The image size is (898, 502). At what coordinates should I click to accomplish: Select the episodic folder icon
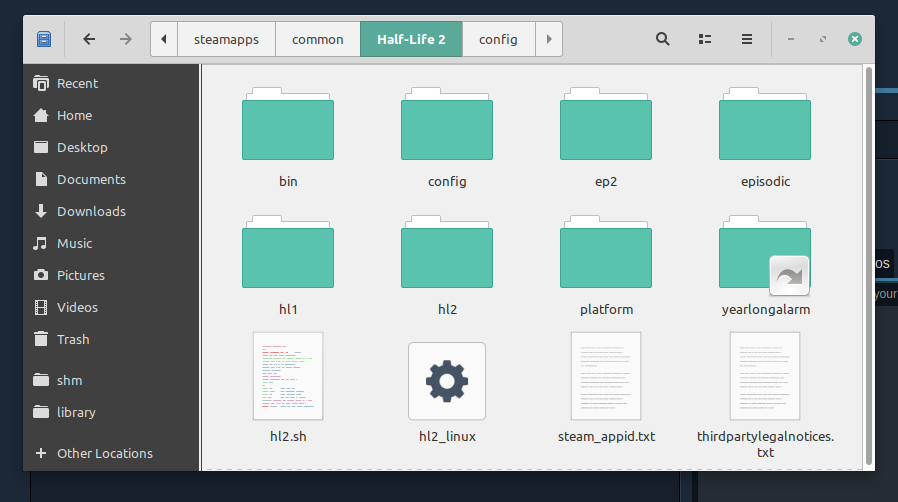click(x=765, y=124)
